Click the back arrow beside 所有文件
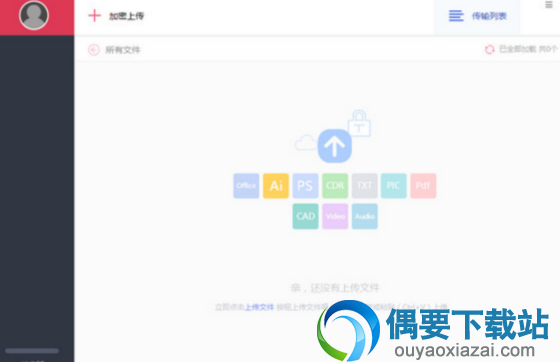This screenshot has width=560, height=362. 94,50
